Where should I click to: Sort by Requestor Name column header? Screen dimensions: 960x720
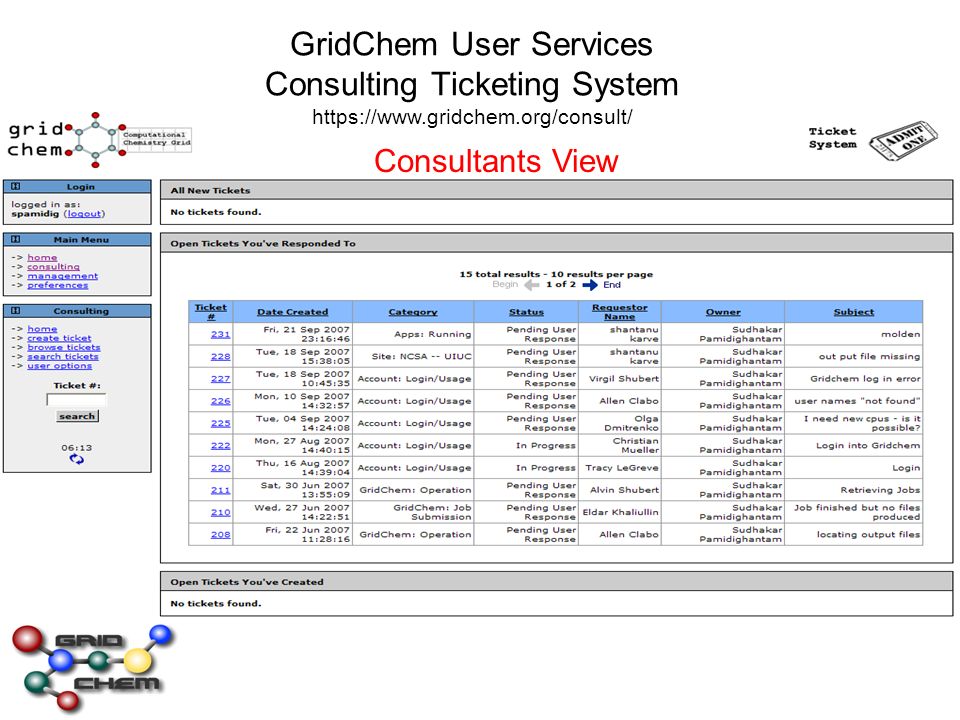pos(620,312)
